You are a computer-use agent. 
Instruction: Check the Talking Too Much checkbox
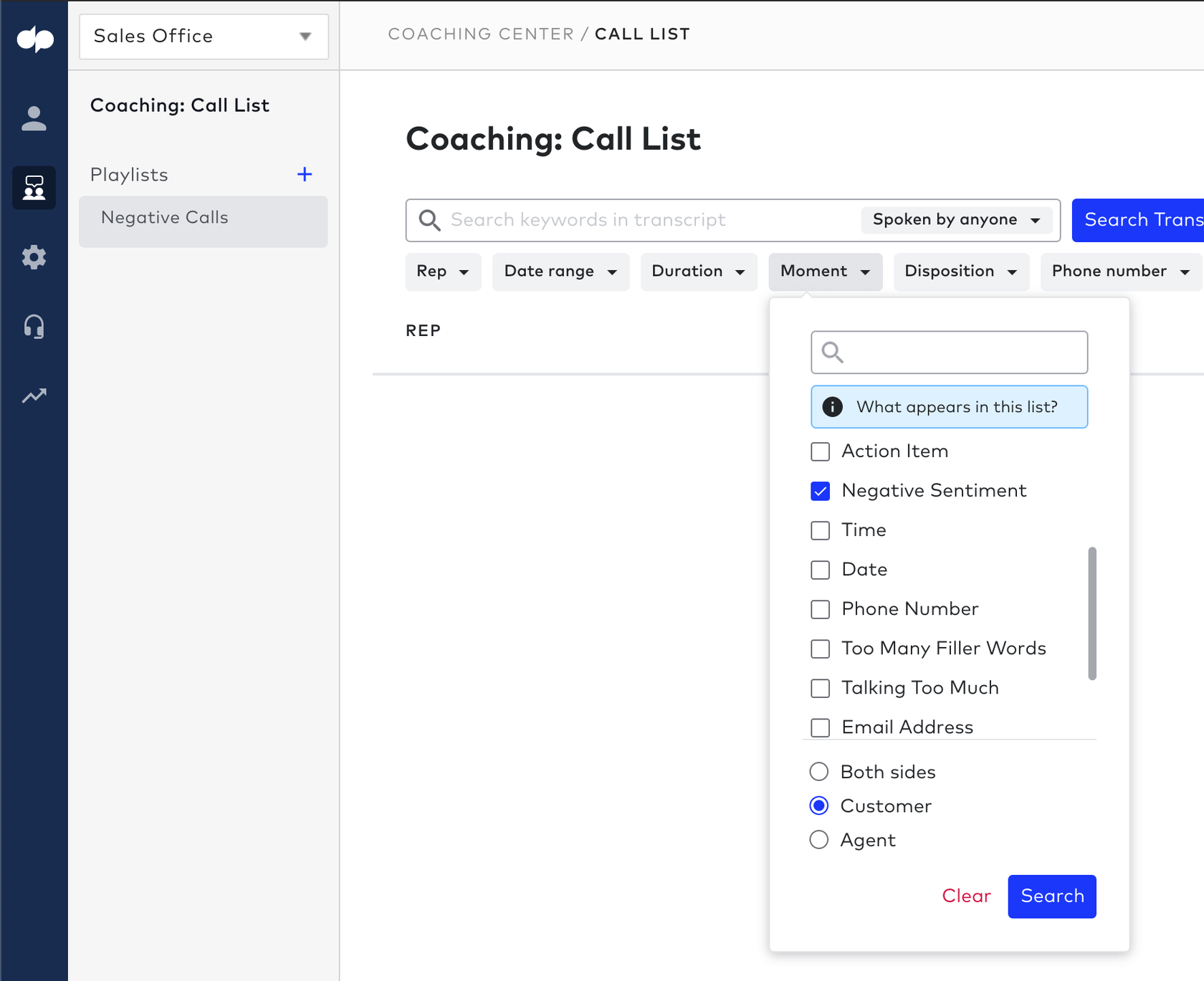pyautogui.click(x=820, y=688)
